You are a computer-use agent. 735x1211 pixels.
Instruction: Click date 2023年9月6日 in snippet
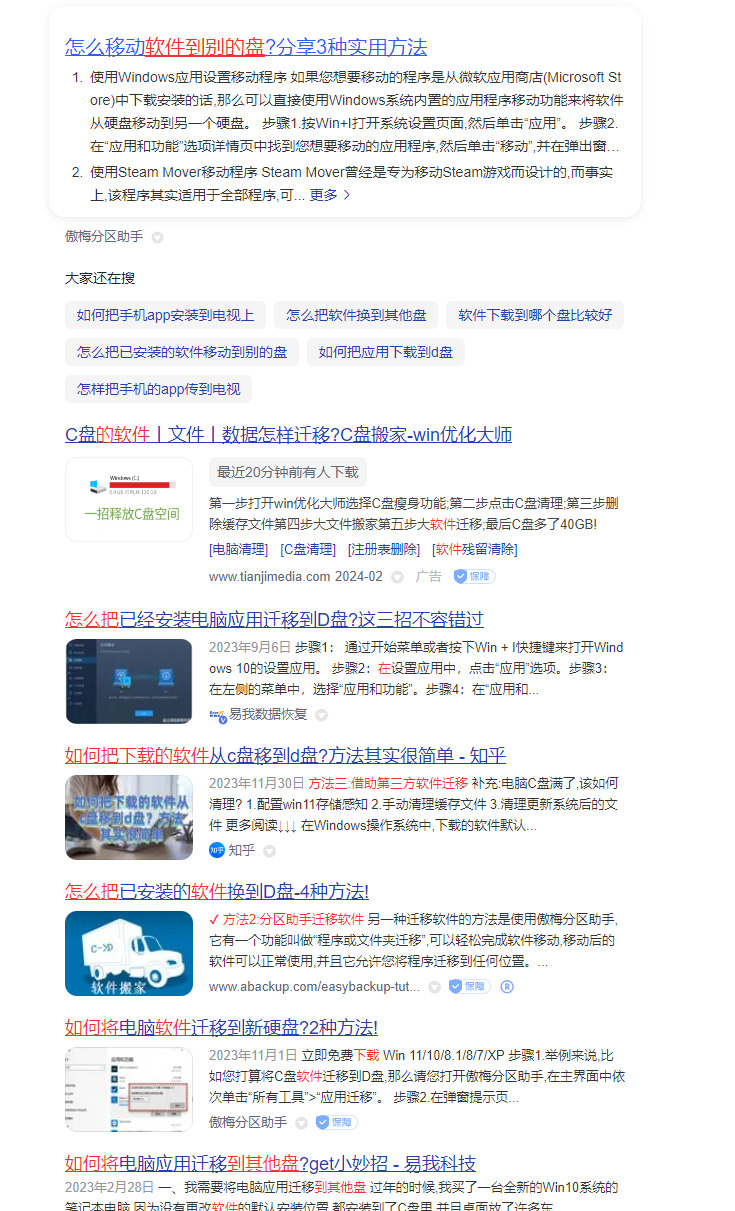pos(250,647)
